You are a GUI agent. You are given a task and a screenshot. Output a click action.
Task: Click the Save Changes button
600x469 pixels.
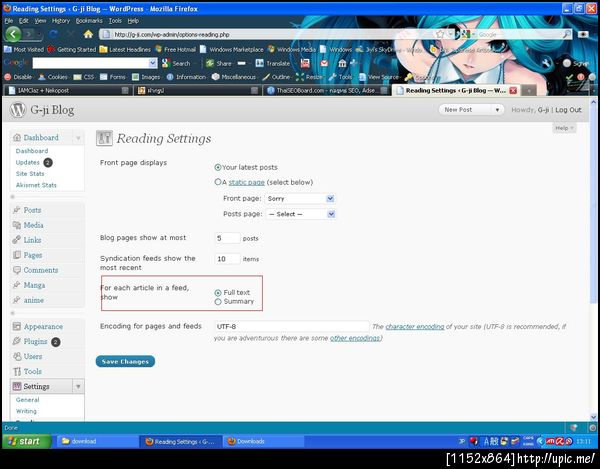pyautogui.click(x=125, y=361)
